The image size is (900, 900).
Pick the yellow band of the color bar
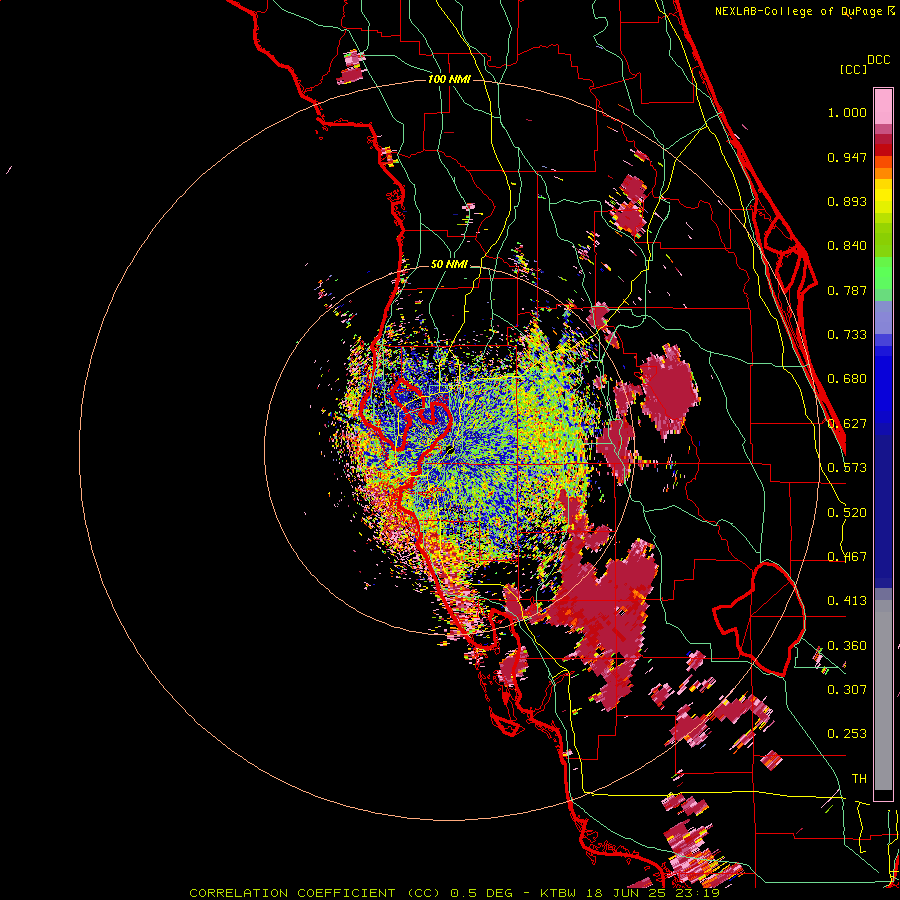click(x=883, y=197)
